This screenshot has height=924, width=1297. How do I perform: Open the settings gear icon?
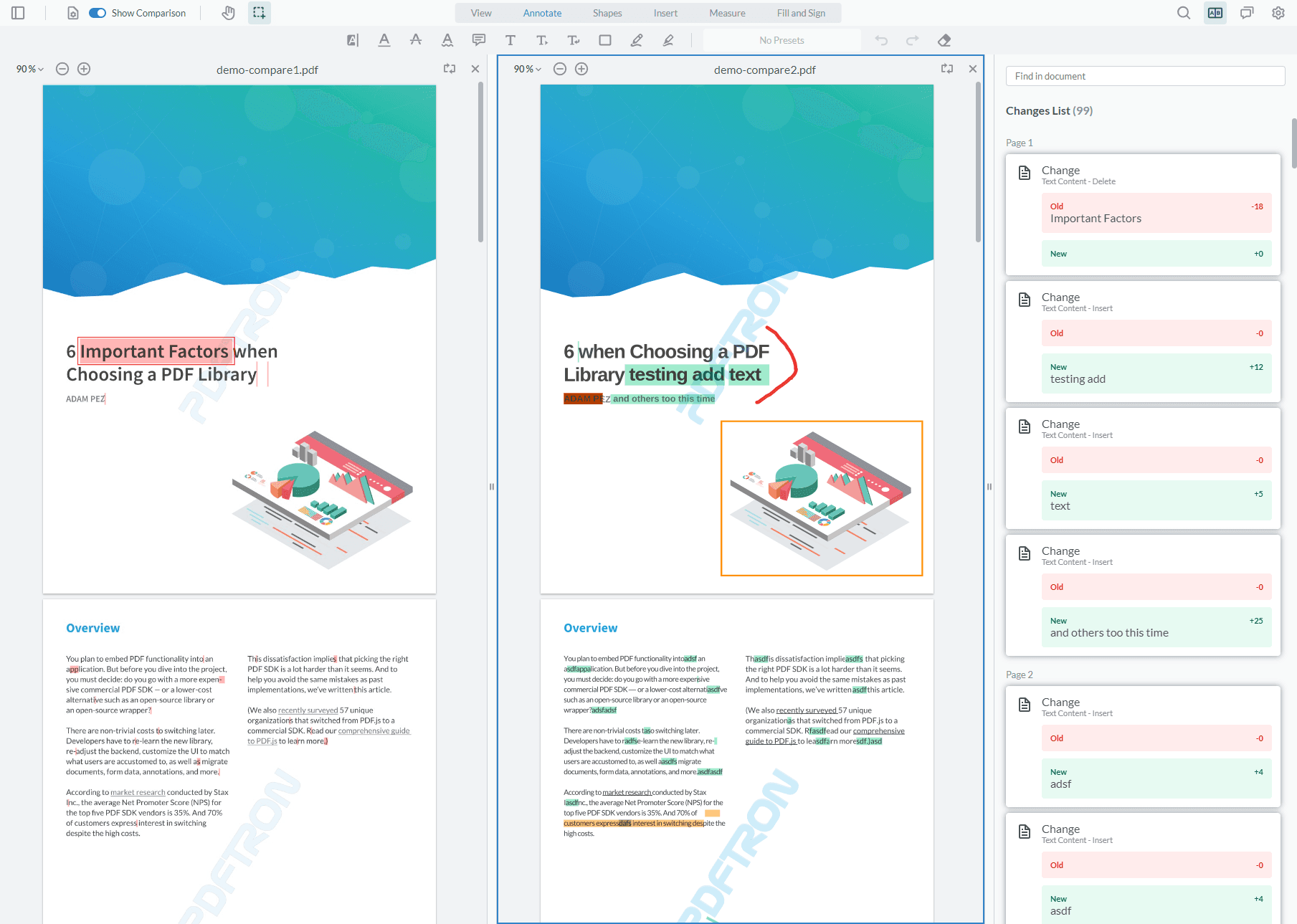[1278, 13]
